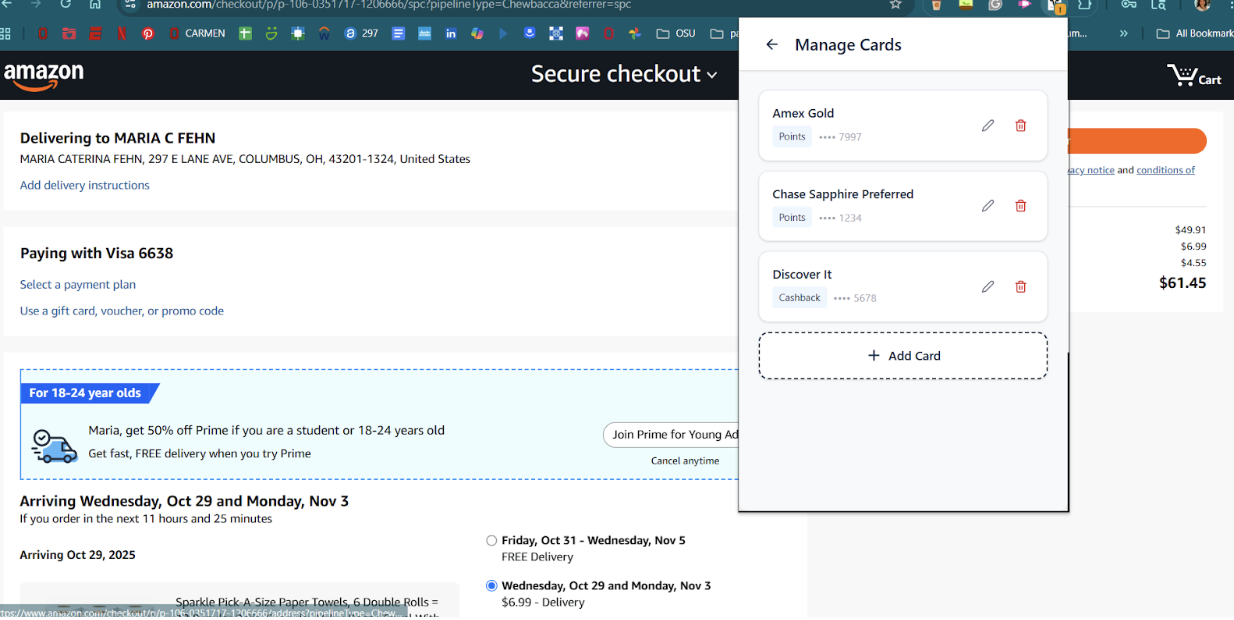Open the Netflix bookmark
Viewport: 1234px width, 620px height.
pyautogui.click(x=121, y=34)
